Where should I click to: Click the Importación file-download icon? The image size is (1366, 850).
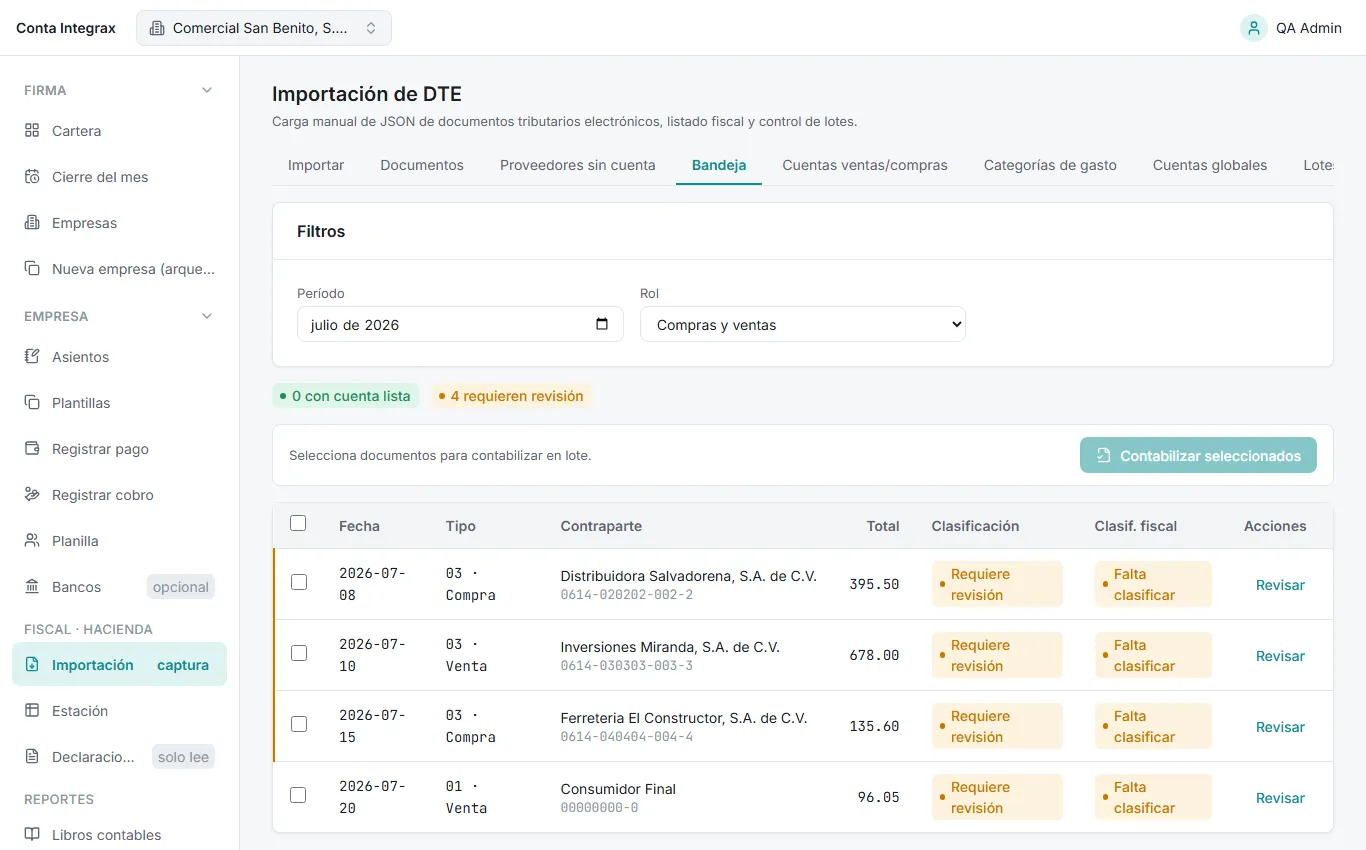coord(32,665)
